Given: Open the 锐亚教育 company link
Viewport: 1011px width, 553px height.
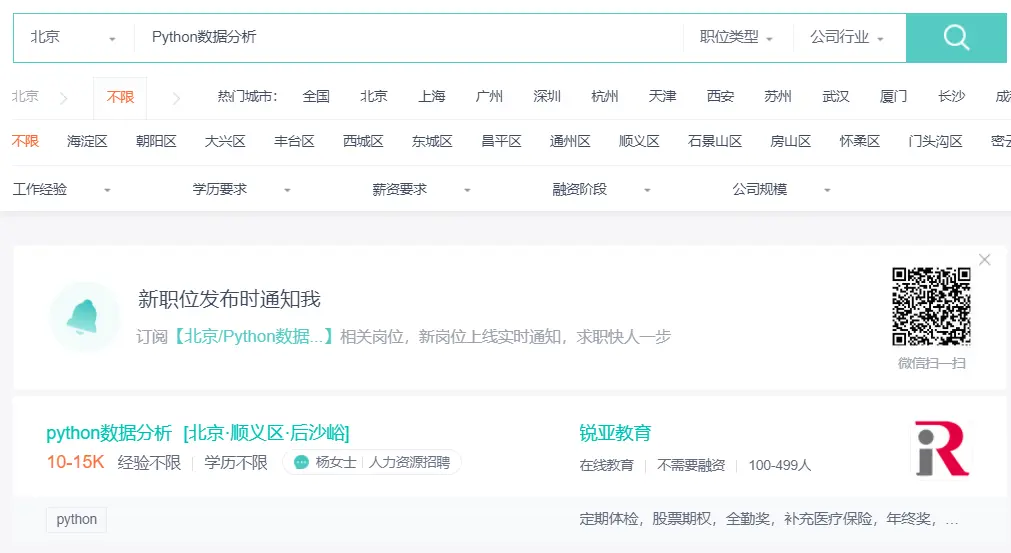Looking at the screenshot, I should [615, 432].
